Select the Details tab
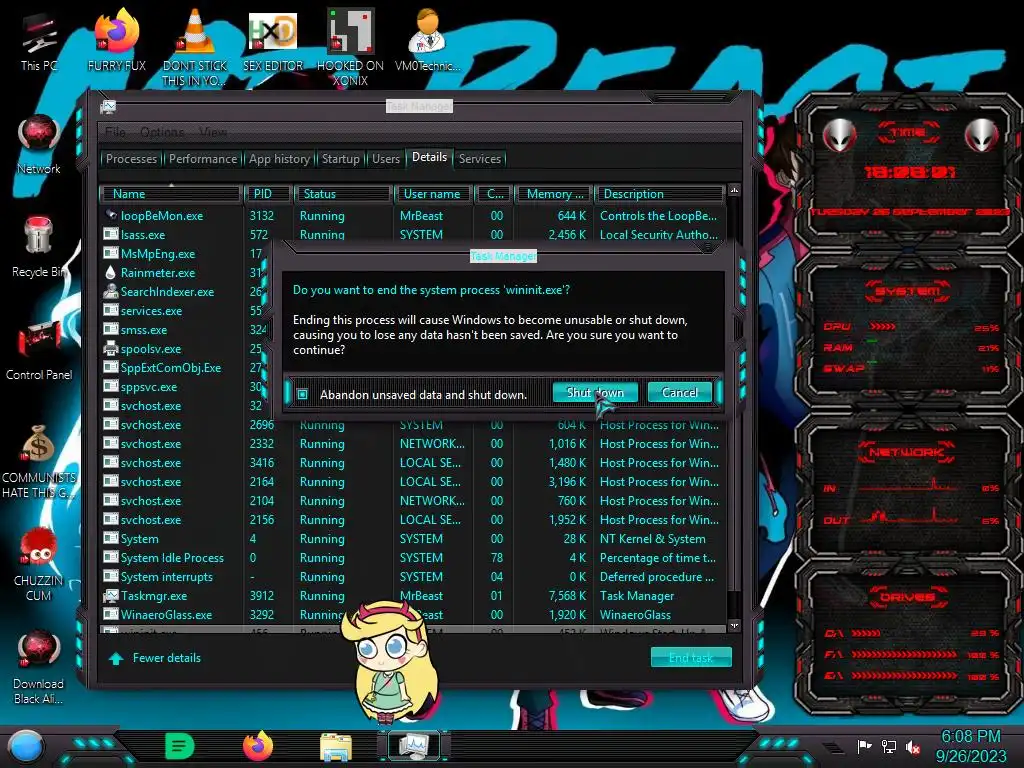This screenshot has height=768, width=1024. tap(429, 157)
